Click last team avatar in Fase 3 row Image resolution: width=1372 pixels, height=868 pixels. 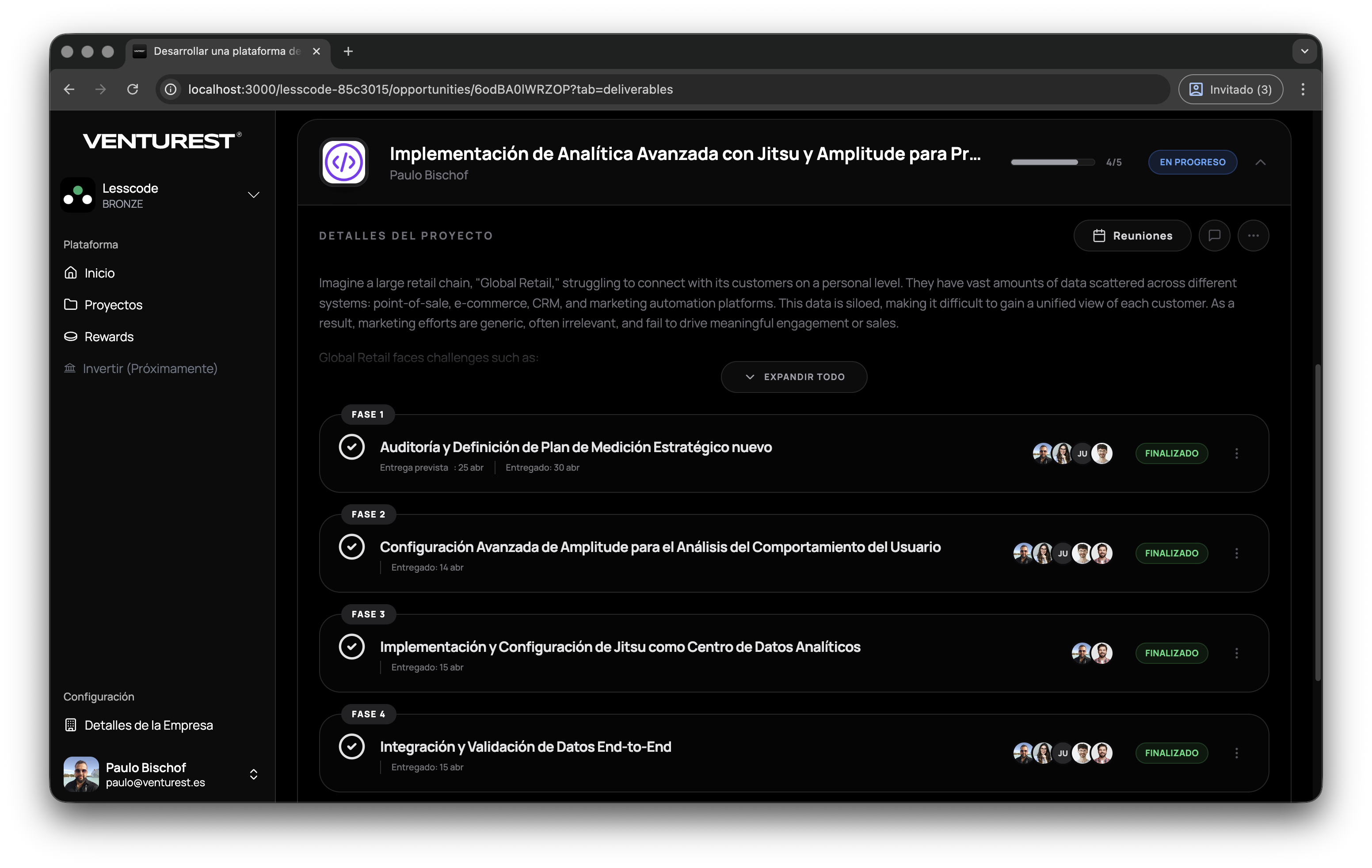(1102, 653)
